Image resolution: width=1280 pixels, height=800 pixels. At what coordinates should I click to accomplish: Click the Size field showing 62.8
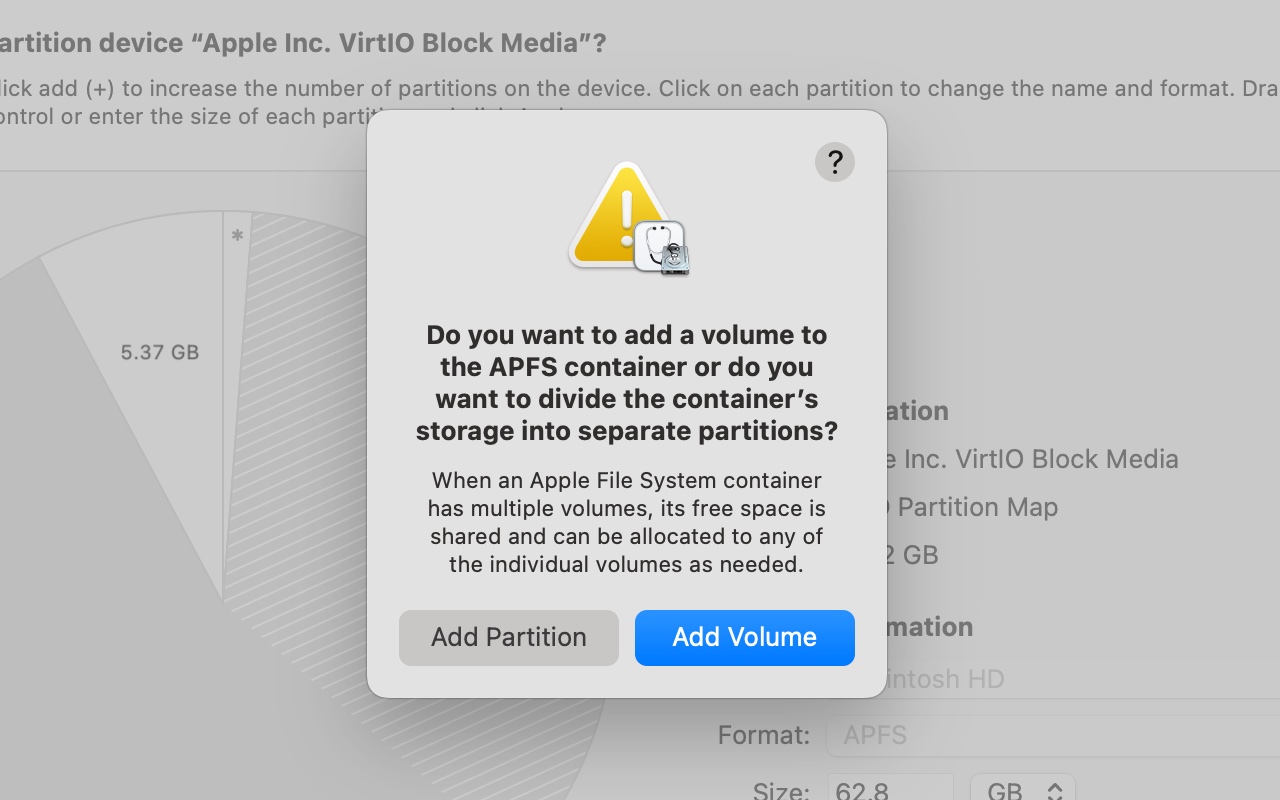(x=890, y=790)
